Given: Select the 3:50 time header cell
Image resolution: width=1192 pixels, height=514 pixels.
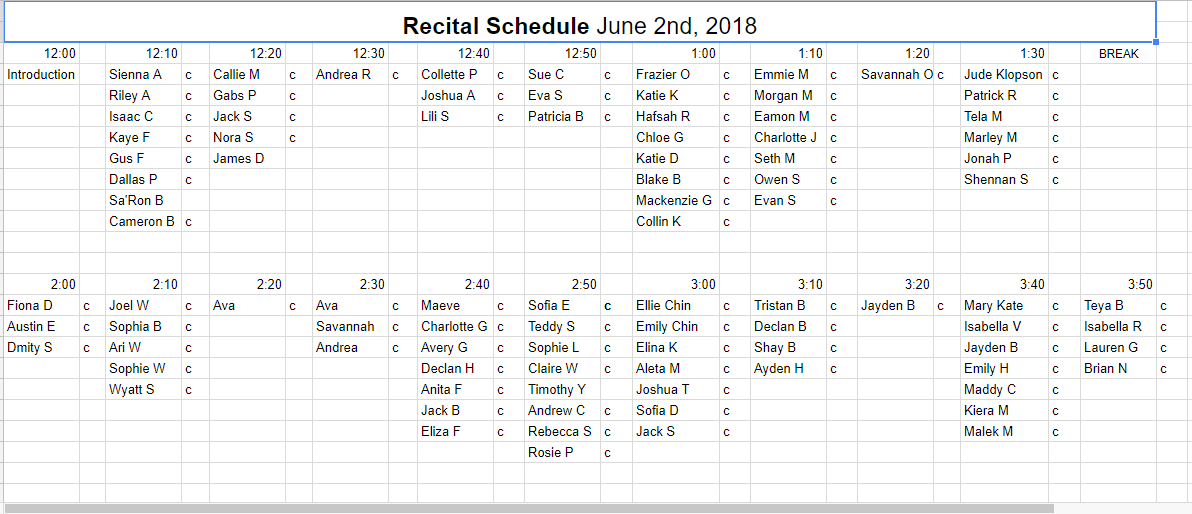Looking at the screenshot, I should click(1118, 284).
